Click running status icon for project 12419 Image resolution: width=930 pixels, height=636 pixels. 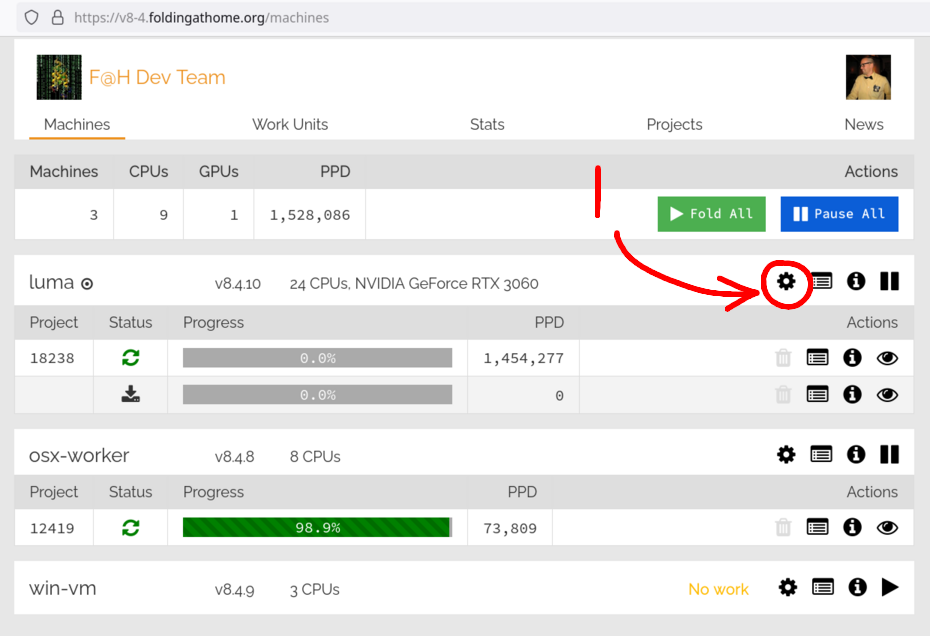coord(130,527)
